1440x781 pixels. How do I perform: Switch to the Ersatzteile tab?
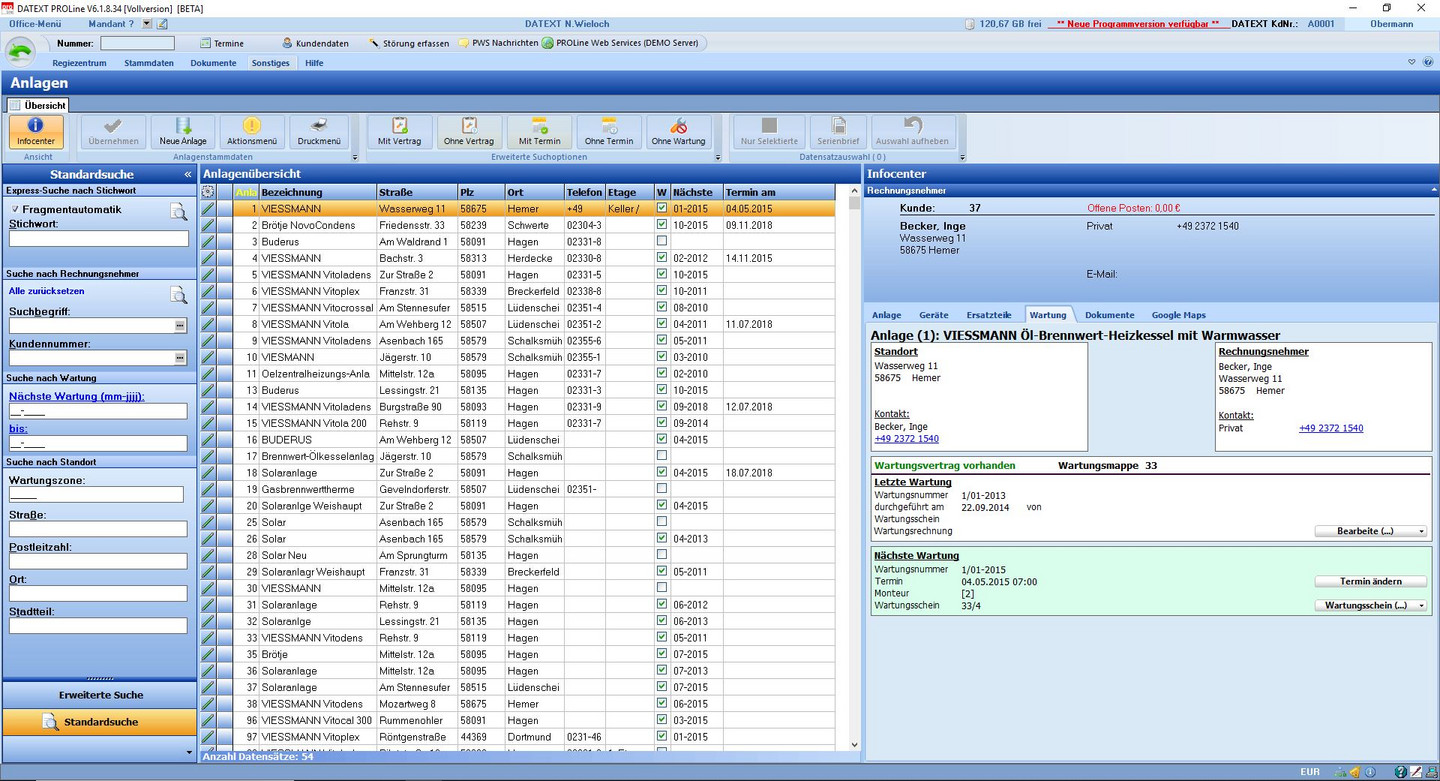[989, 315]
